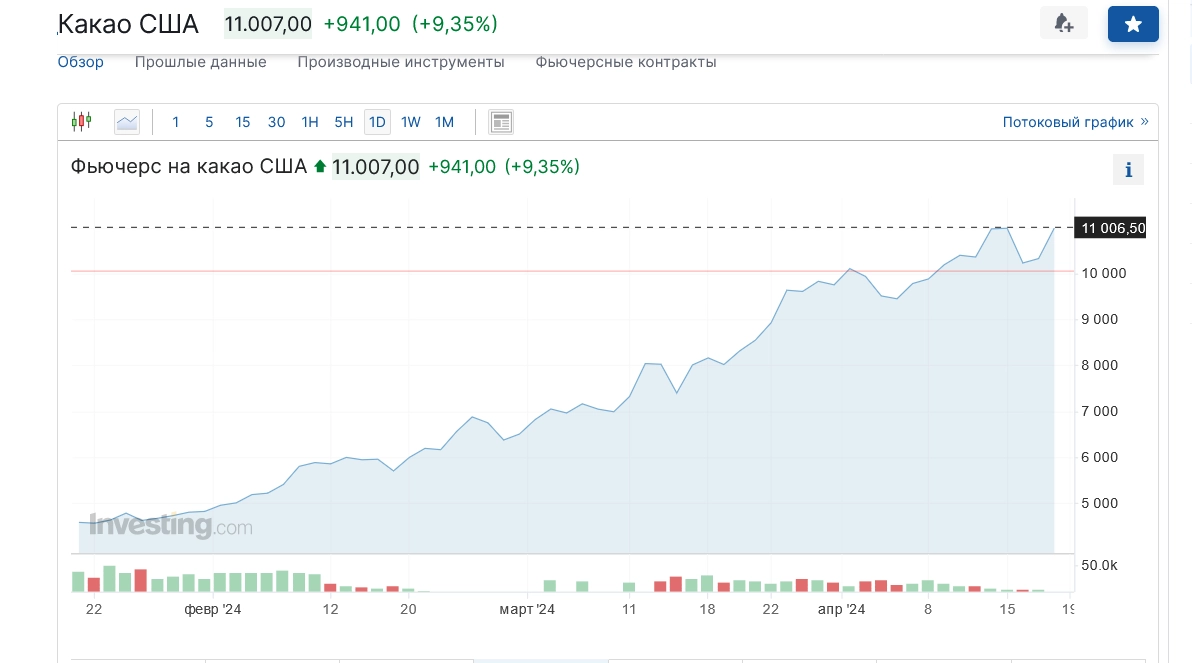Click the blue star watchlist button

click(x=1132, y=24)
